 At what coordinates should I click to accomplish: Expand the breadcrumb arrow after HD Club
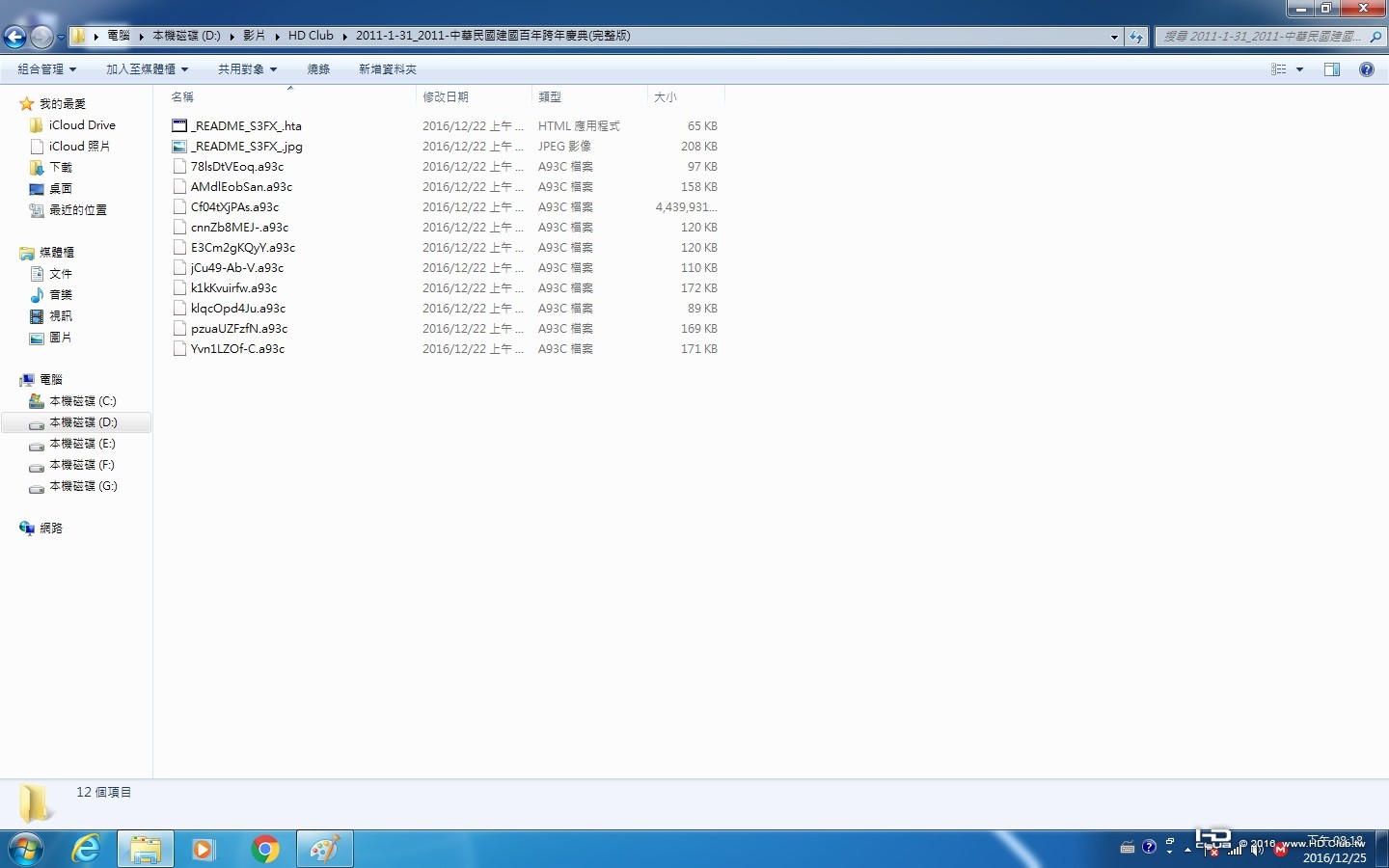coord(344,37)
